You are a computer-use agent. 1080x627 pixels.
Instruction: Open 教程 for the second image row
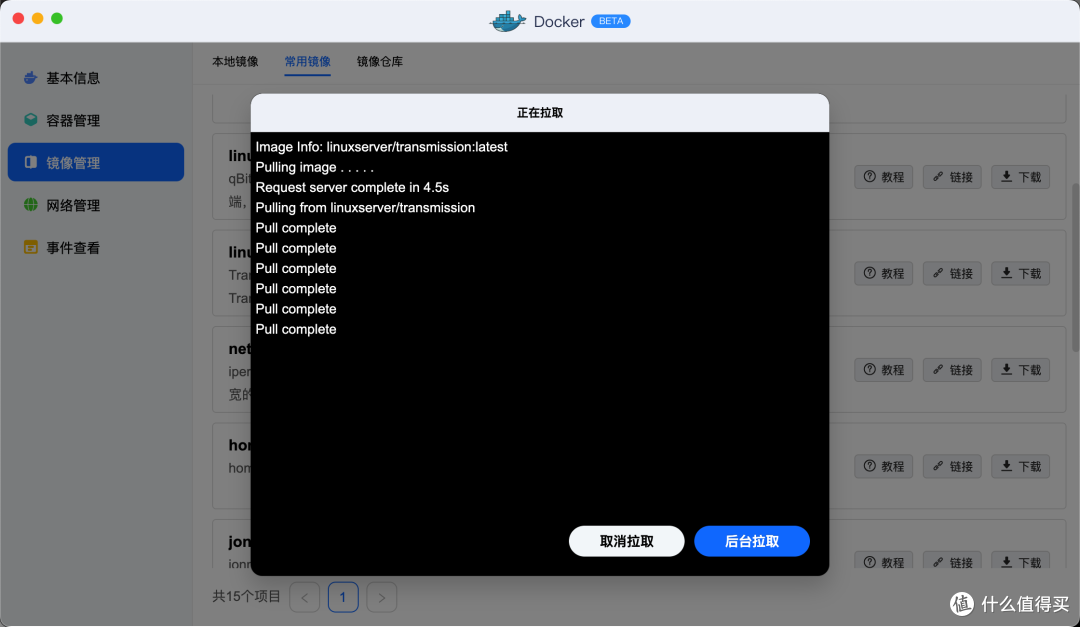[884, 274]
